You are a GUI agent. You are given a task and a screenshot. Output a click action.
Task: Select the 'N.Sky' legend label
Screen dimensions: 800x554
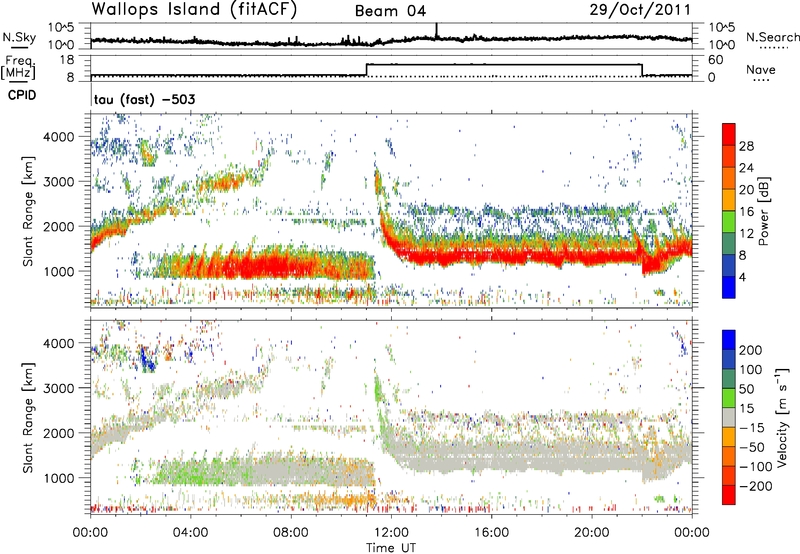[19, 37]
